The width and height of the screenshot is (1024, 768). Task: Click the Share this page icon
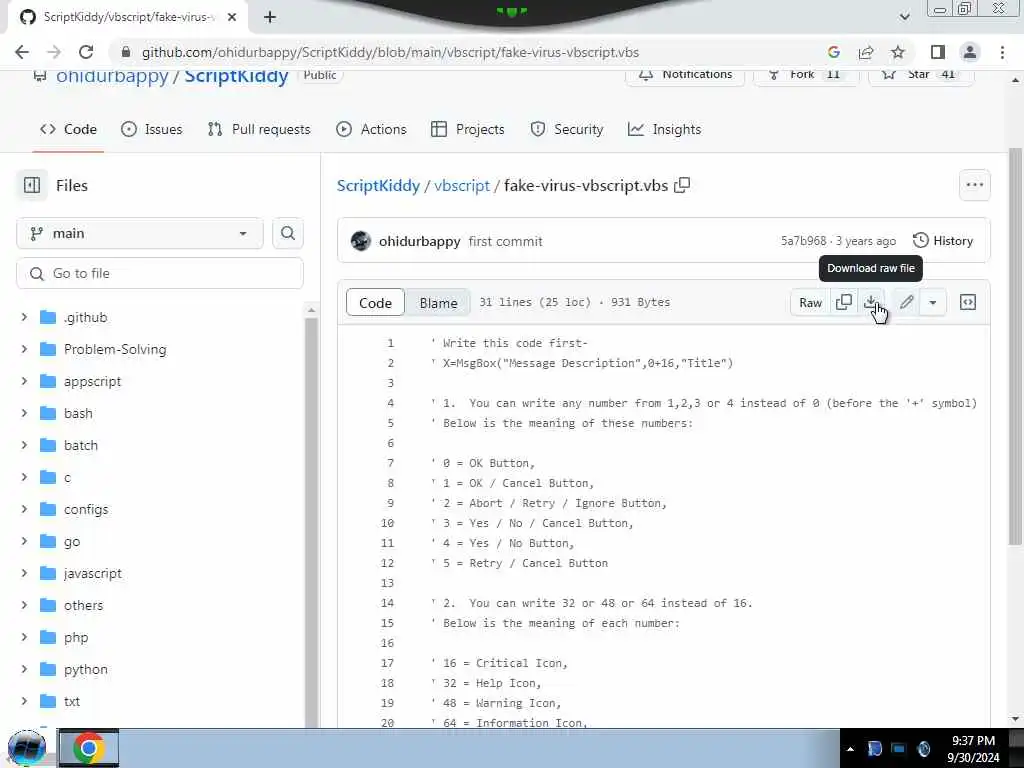click(866, 52)
